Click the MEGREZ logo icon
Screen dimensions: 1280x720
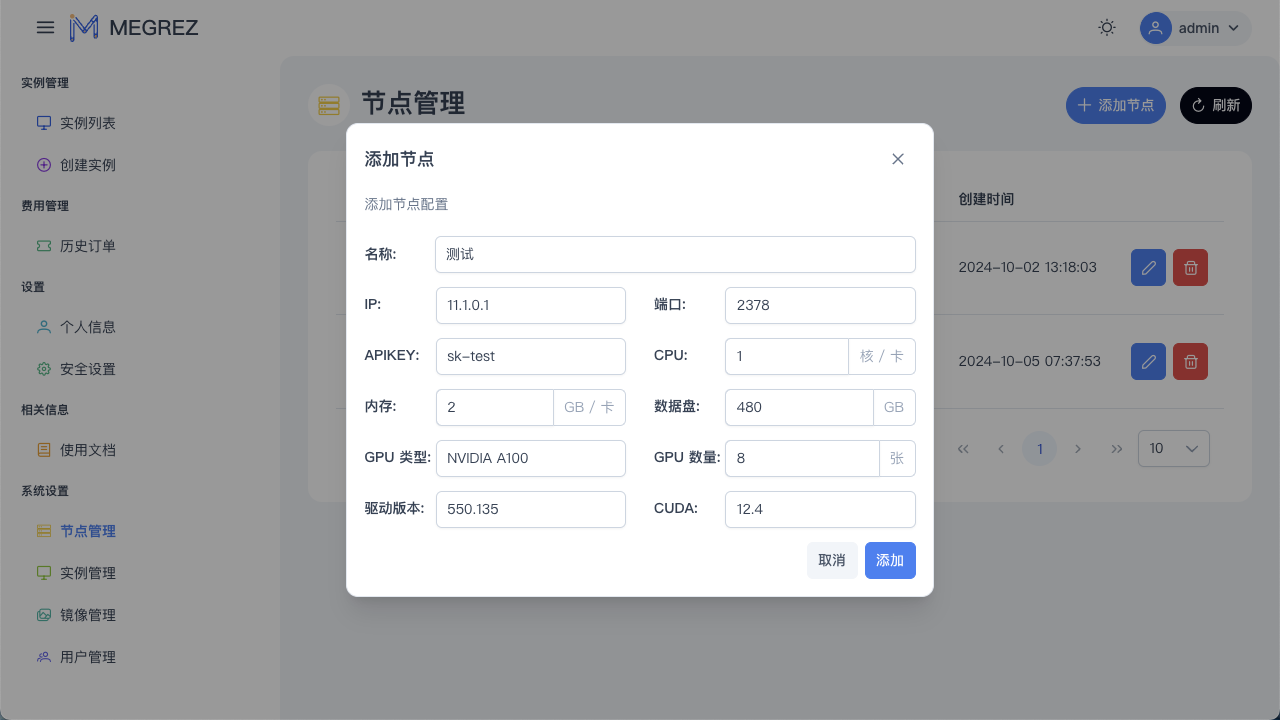[x=84, y=28]
